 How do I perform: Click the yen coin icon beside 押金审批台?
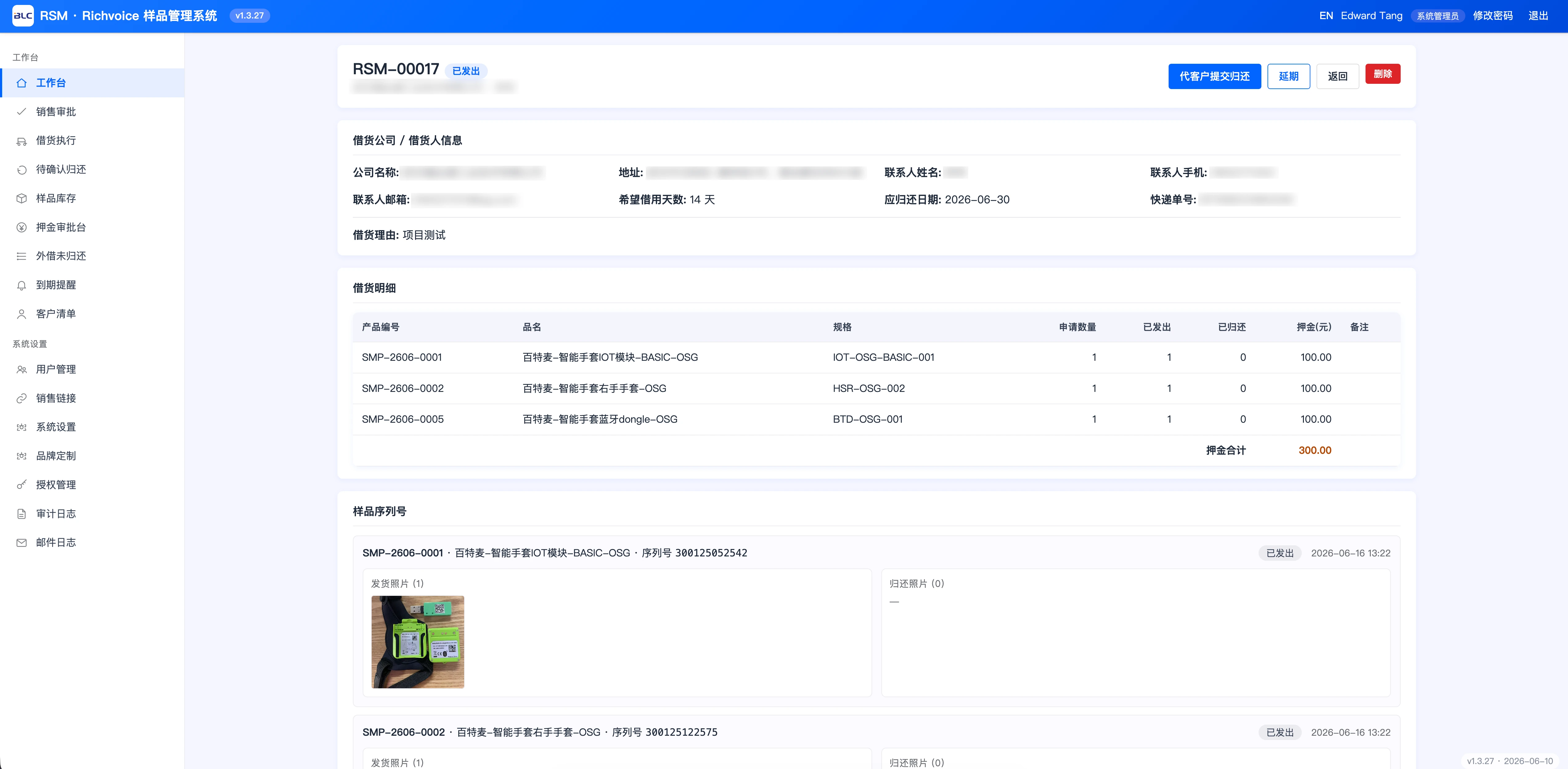[21, 228]
